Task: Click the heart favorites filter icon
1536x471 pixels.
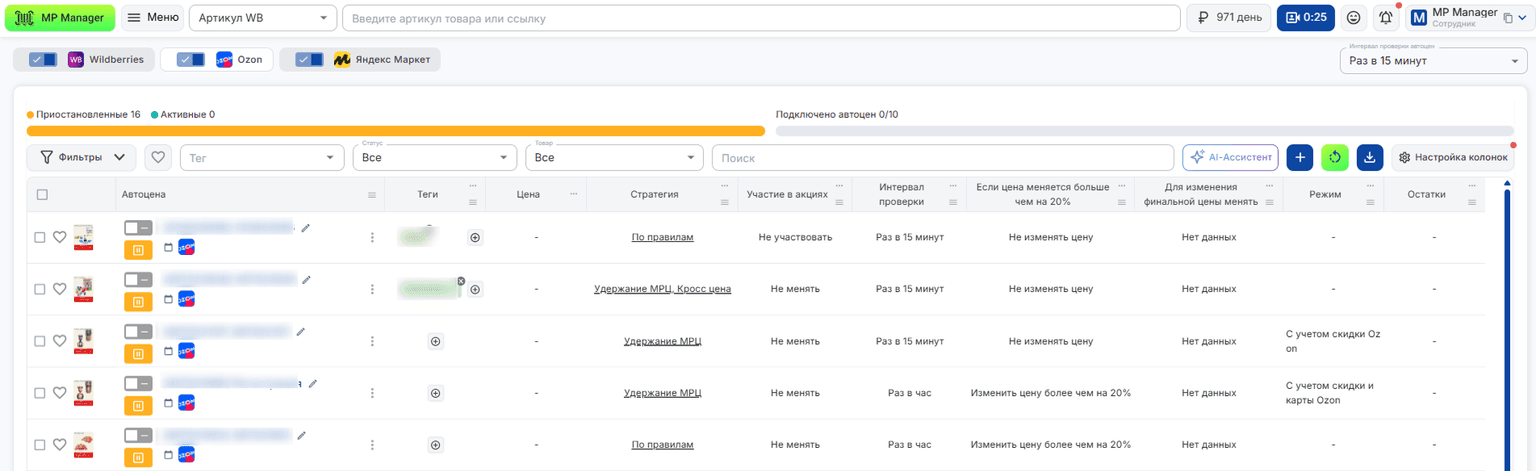Action: click(x=158, y=157)
